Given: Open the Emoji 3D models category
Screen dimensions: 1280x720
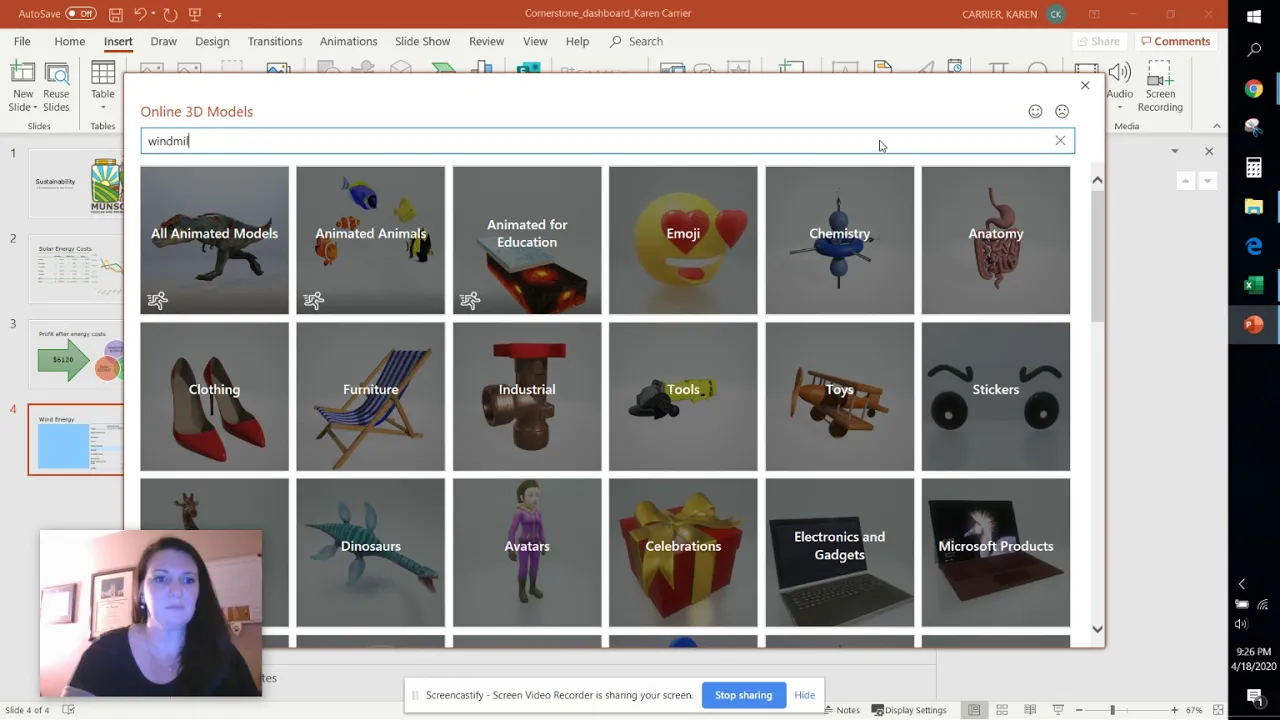Looking at the screenshot, I should (x=683, y=240).
